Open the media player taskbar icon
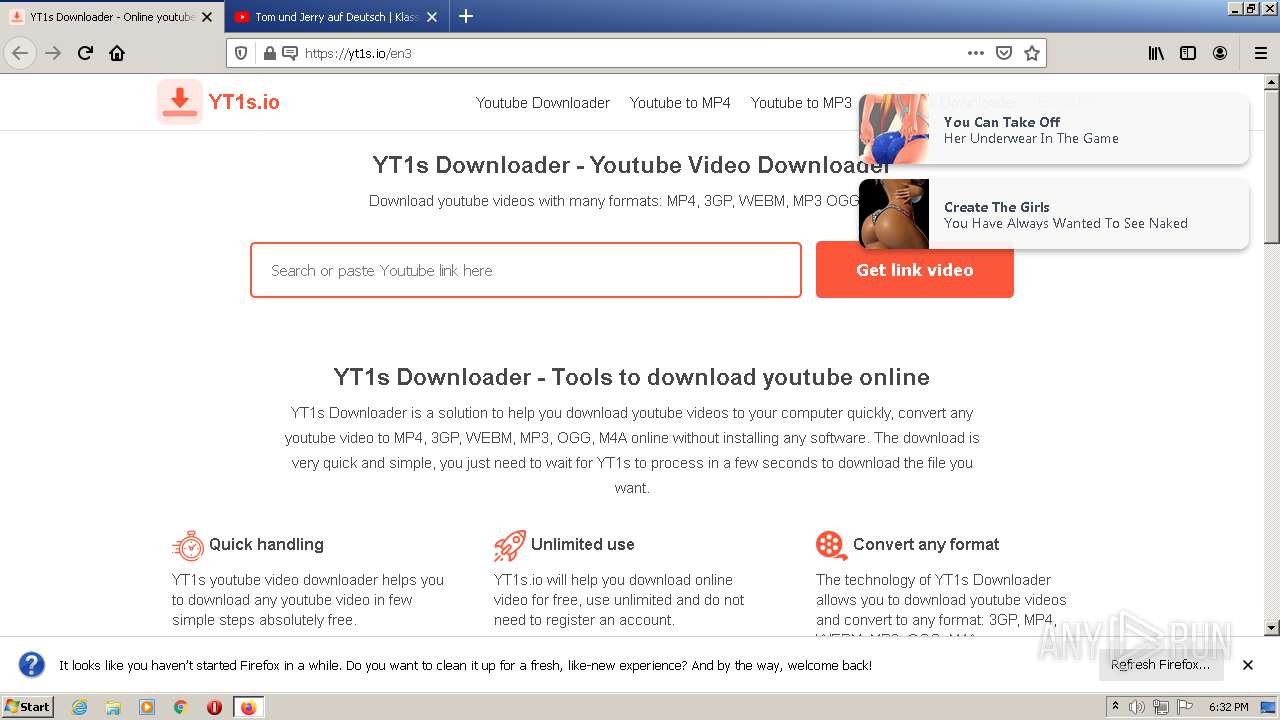Image resolution: width=1280 pixels, height=720 pixels. point(147,707)
